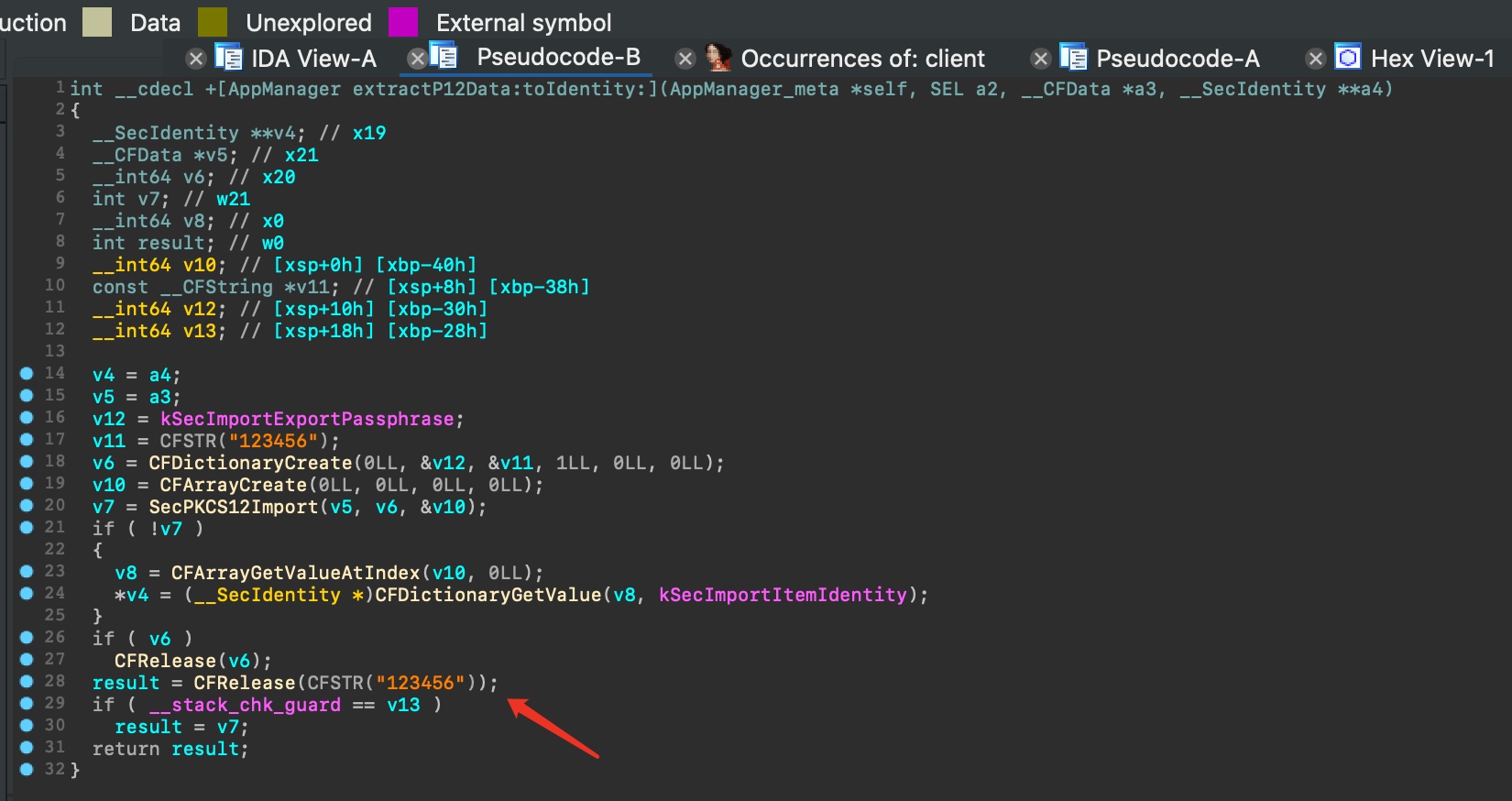This screenshot has height=801, width=1512.
Task: Toggle breakpoint dot on line 28
Action: tap(27, 681)
